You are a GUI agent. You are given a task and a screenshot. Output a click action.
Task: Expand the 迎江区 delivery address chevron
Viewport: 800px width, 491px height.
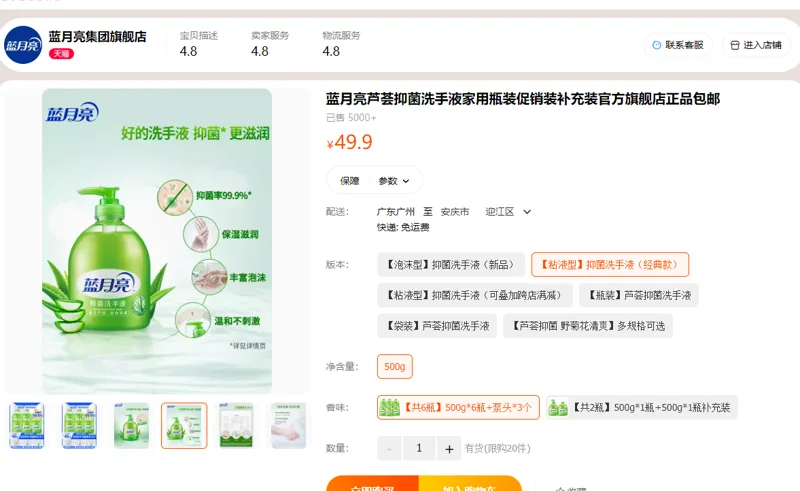click(527, 212)
